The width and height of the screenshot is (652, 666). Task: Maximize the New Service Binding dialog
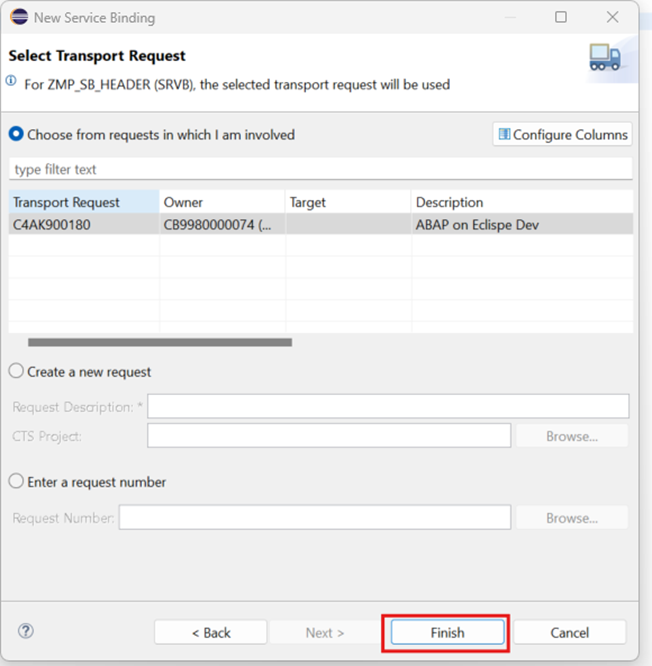click(x=561, y=17)
